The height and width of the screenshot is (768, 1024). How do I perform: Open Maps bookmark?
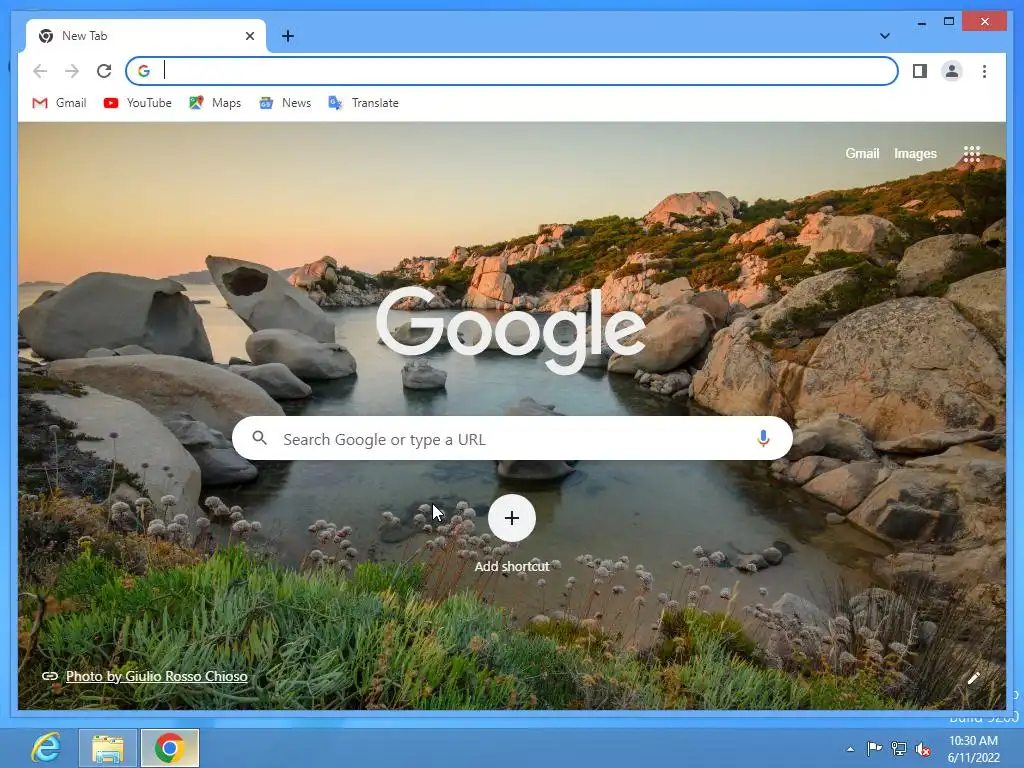[x=215, y=103]
